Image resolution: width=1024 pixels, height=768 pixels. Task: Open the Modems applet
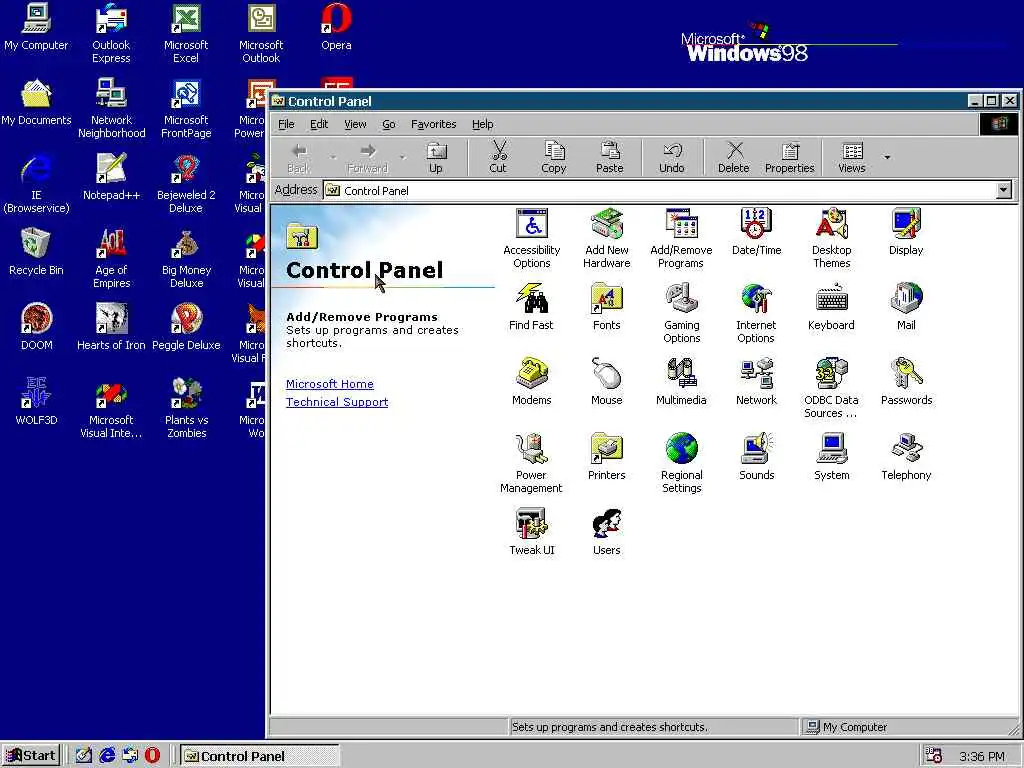click(x=532, y=382)
